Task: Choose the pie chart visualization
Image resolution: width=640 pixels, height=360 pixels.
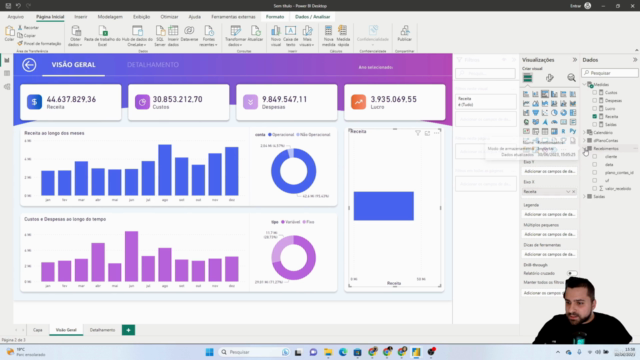Action: pyautogui.click(x=554, y=113)
